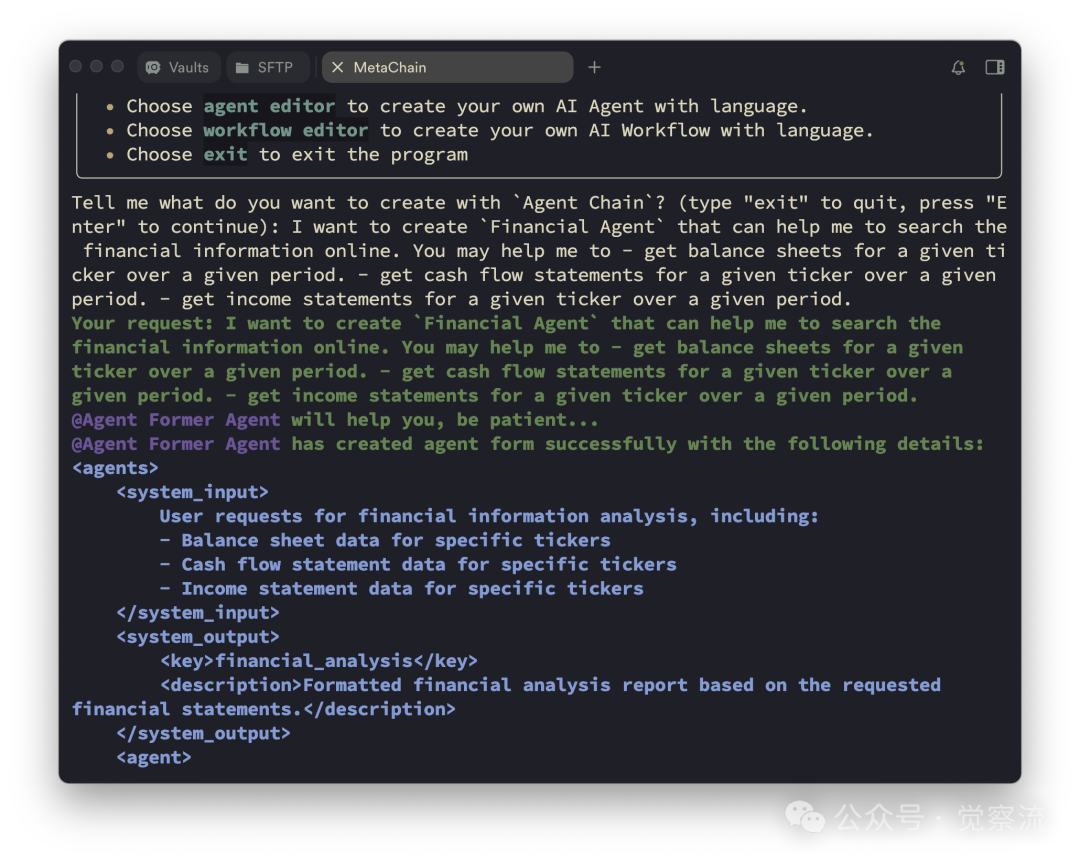
Task: Click the minimize window button
Action: click(x=97, y=66)
